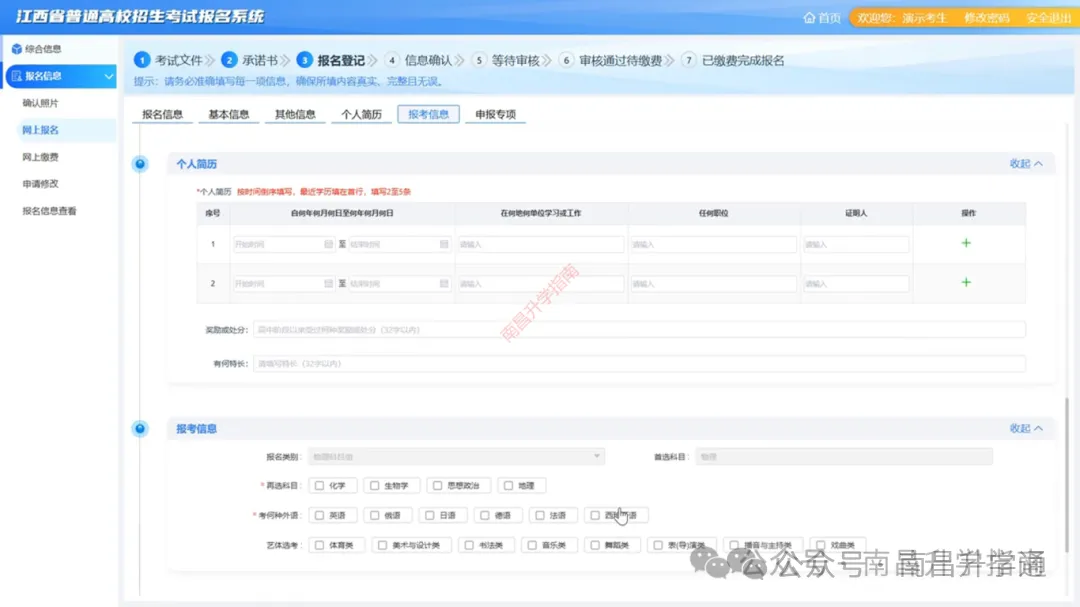Open calendar icon of row 1 结束时间
The image size is (1080, 607).
(x=444, y=244)
